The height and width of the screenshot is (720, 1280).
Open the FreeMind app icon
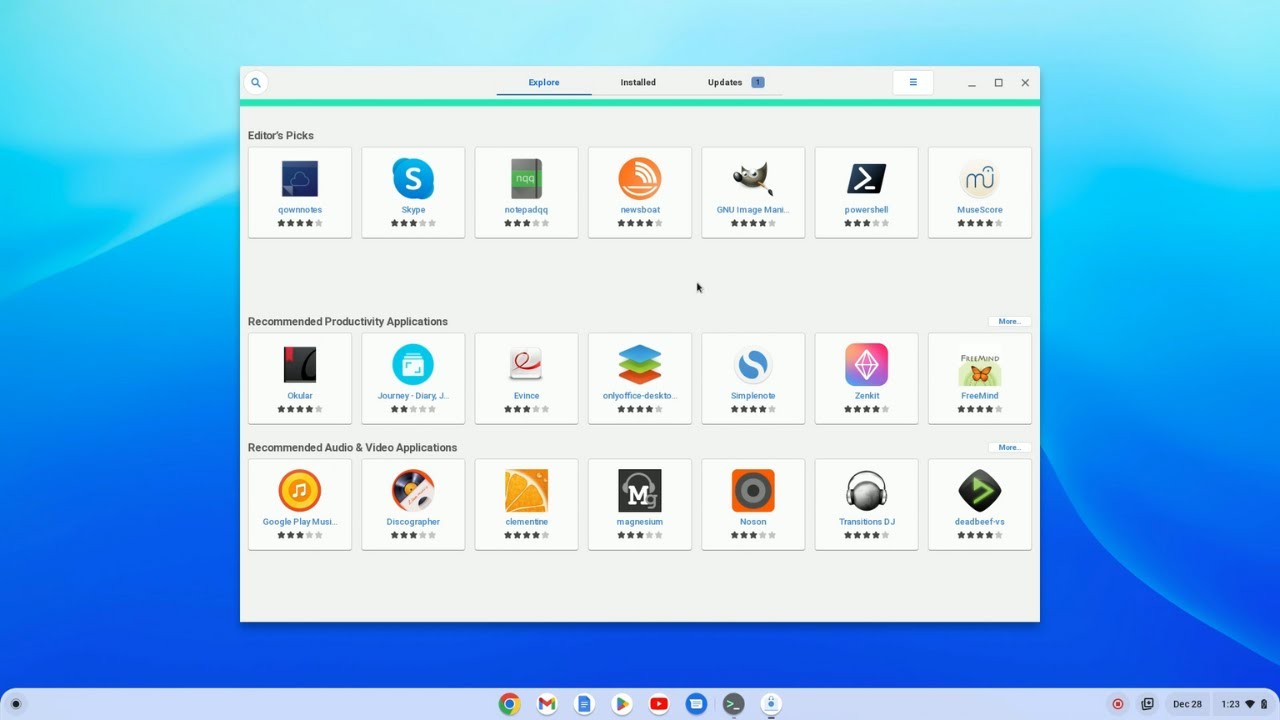[x=980, y=368]
